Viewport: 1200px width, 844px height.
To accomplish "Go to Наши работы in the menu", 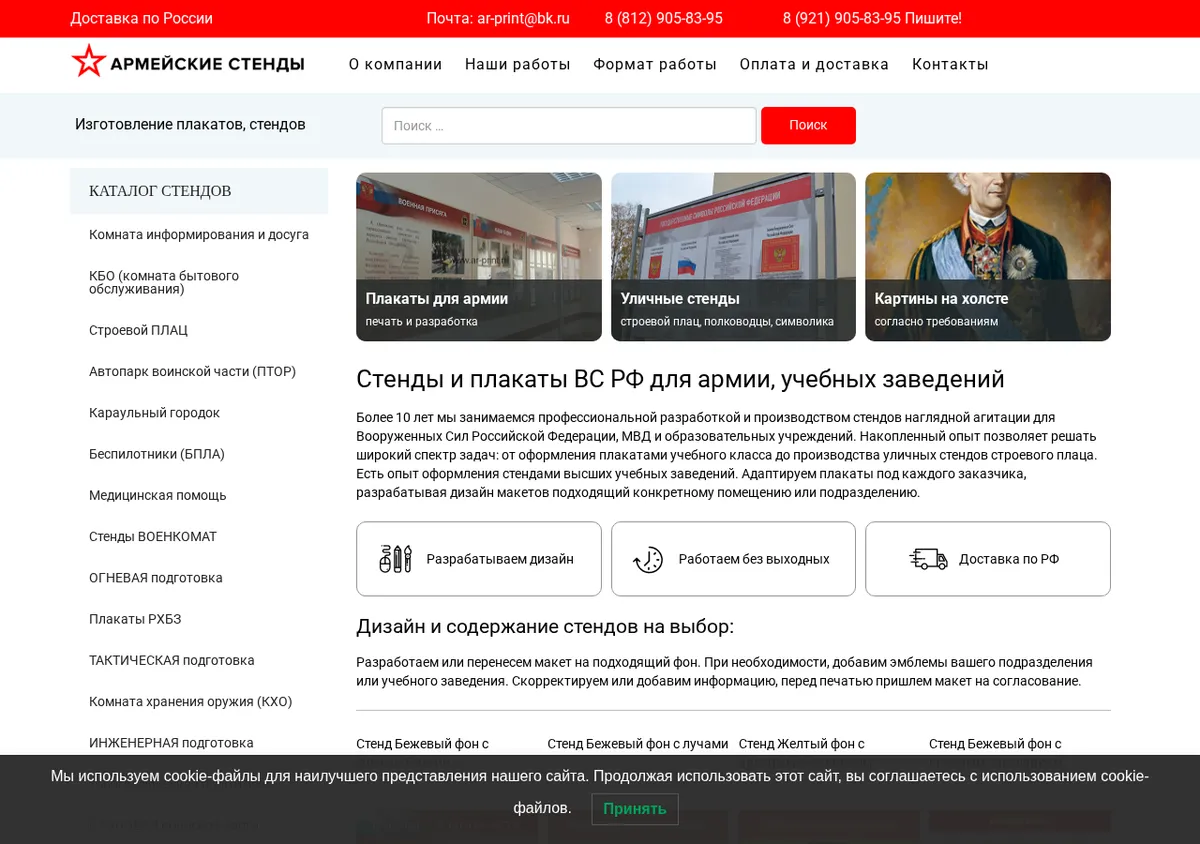I will (x=517, y=64).
